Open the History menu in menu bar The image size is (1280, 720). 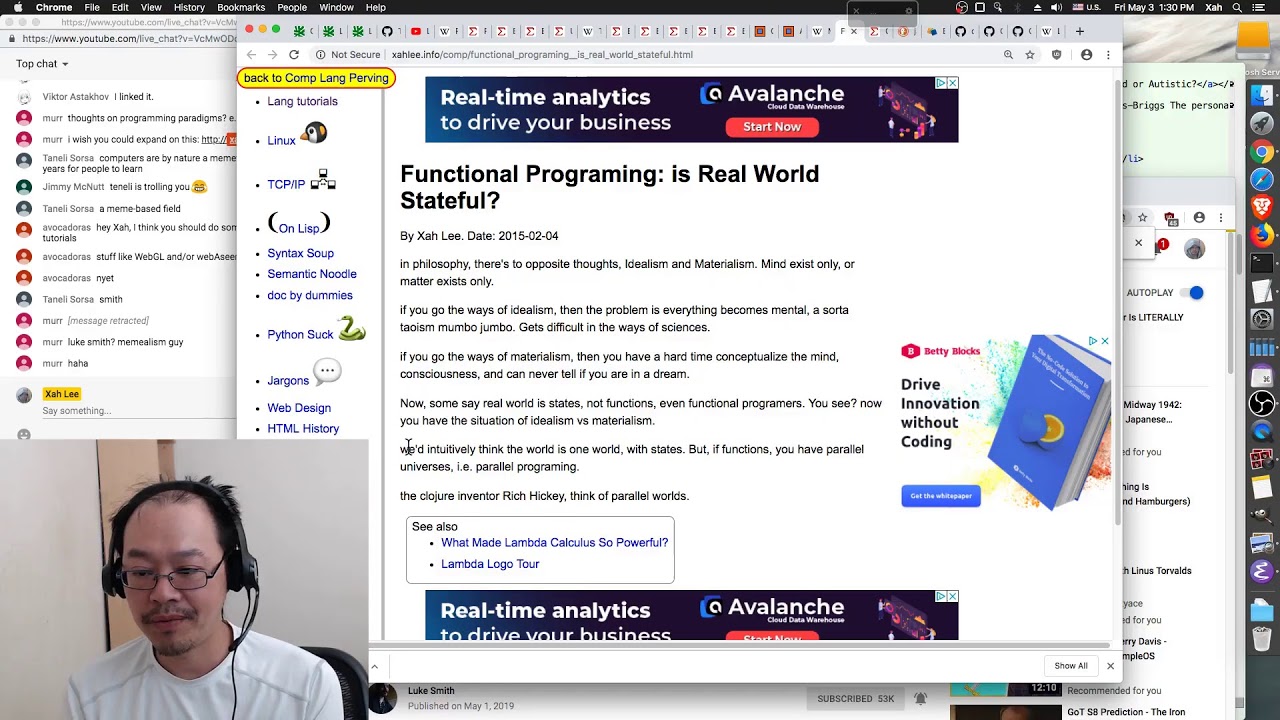tap(189, 8)
